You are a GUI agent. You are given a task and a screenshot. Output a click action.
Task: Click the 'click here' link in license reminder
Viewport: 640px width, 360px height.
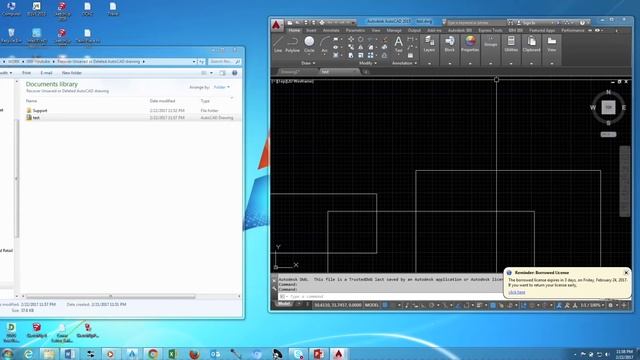517,292
